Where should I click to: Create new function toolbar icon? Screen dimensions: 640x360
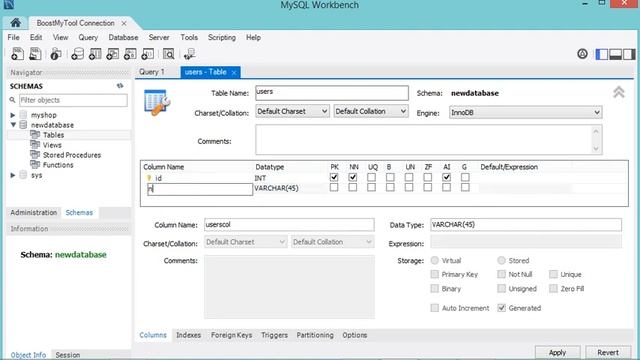point(148,54)
